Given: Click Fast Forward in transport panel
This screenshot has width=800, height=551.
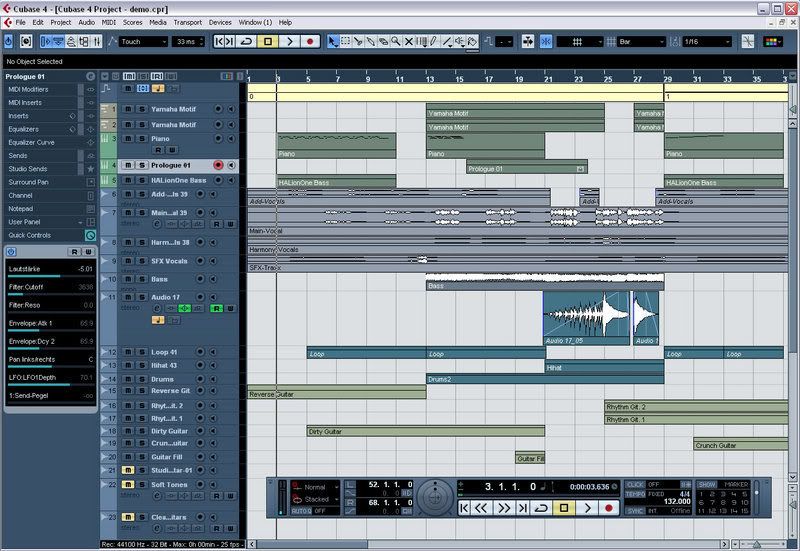Looking at the screenshot, I should tap(504, 508).
